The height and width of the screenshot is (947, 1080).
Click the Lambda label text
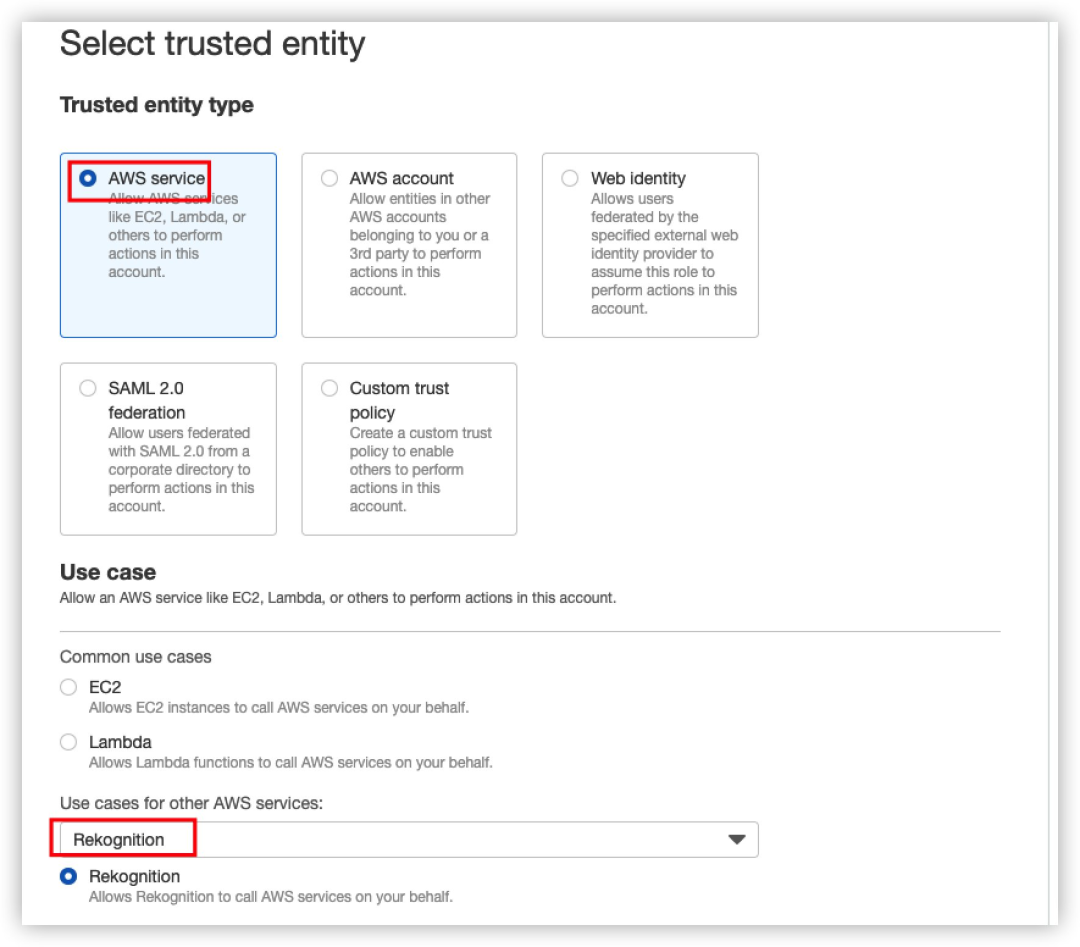click(x=120, y=742)
